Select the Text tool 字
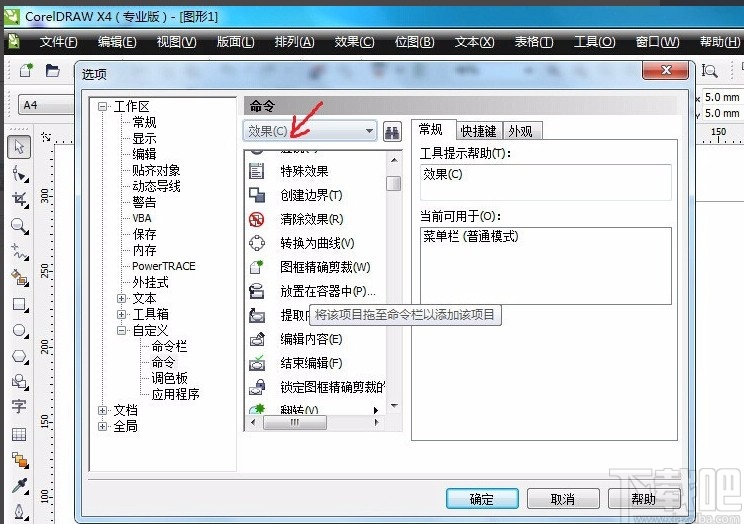The height and width of the screenshot is (524, 744). tap(19, 407)
